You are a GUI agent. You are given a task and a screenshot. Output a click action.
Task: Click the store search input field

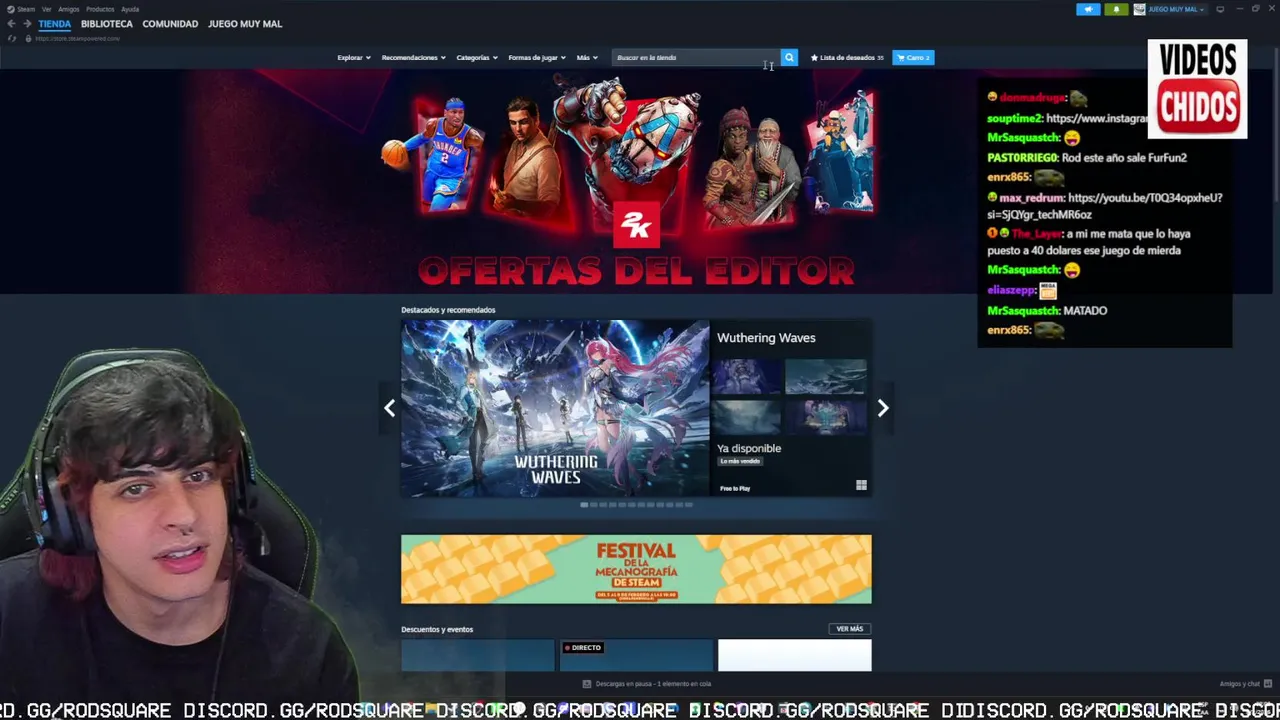click(x=696, y=58)
